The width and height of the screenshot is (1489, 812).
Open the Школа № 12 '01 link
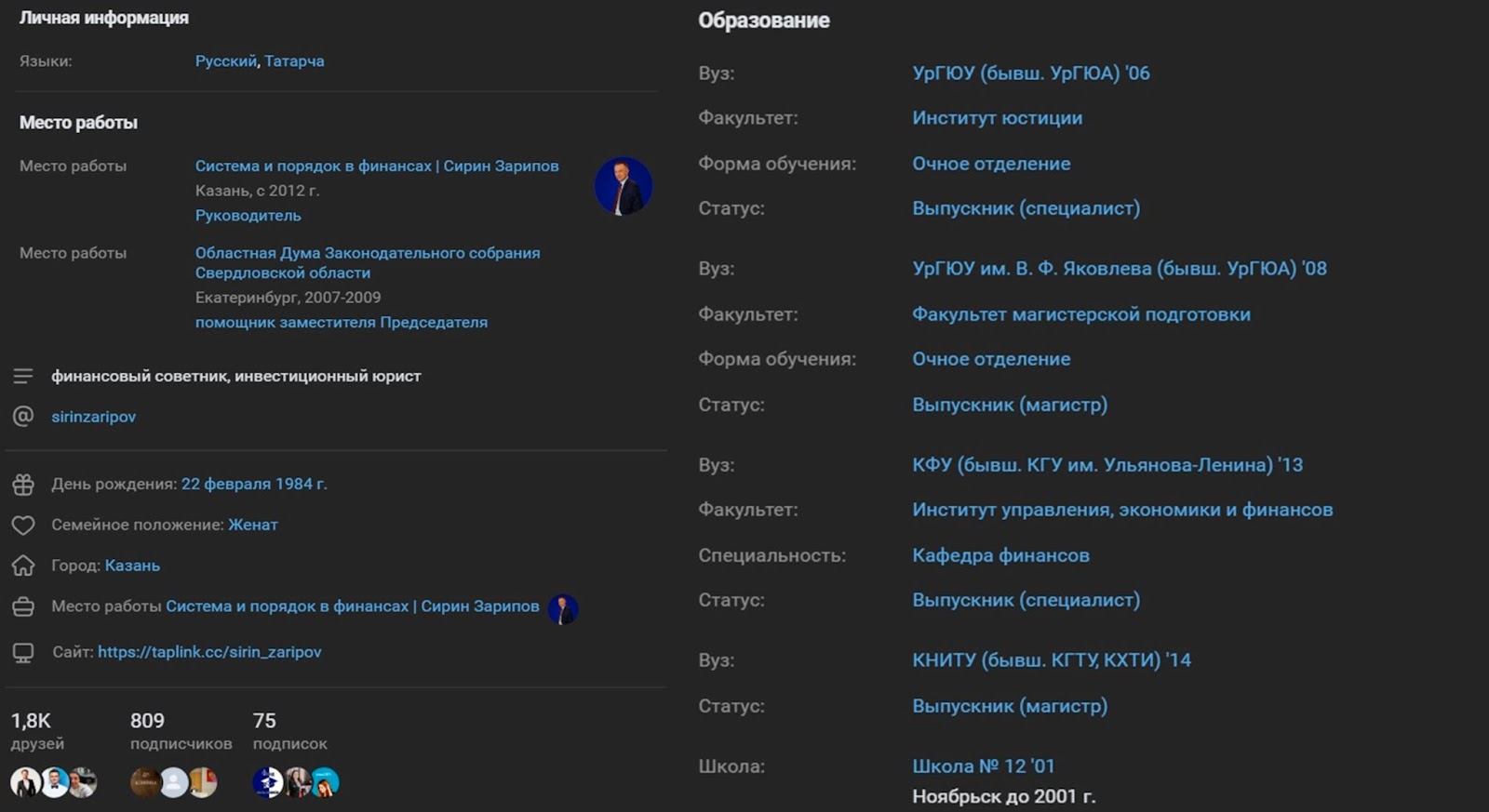pyautogui.click(x=983, y=766)
